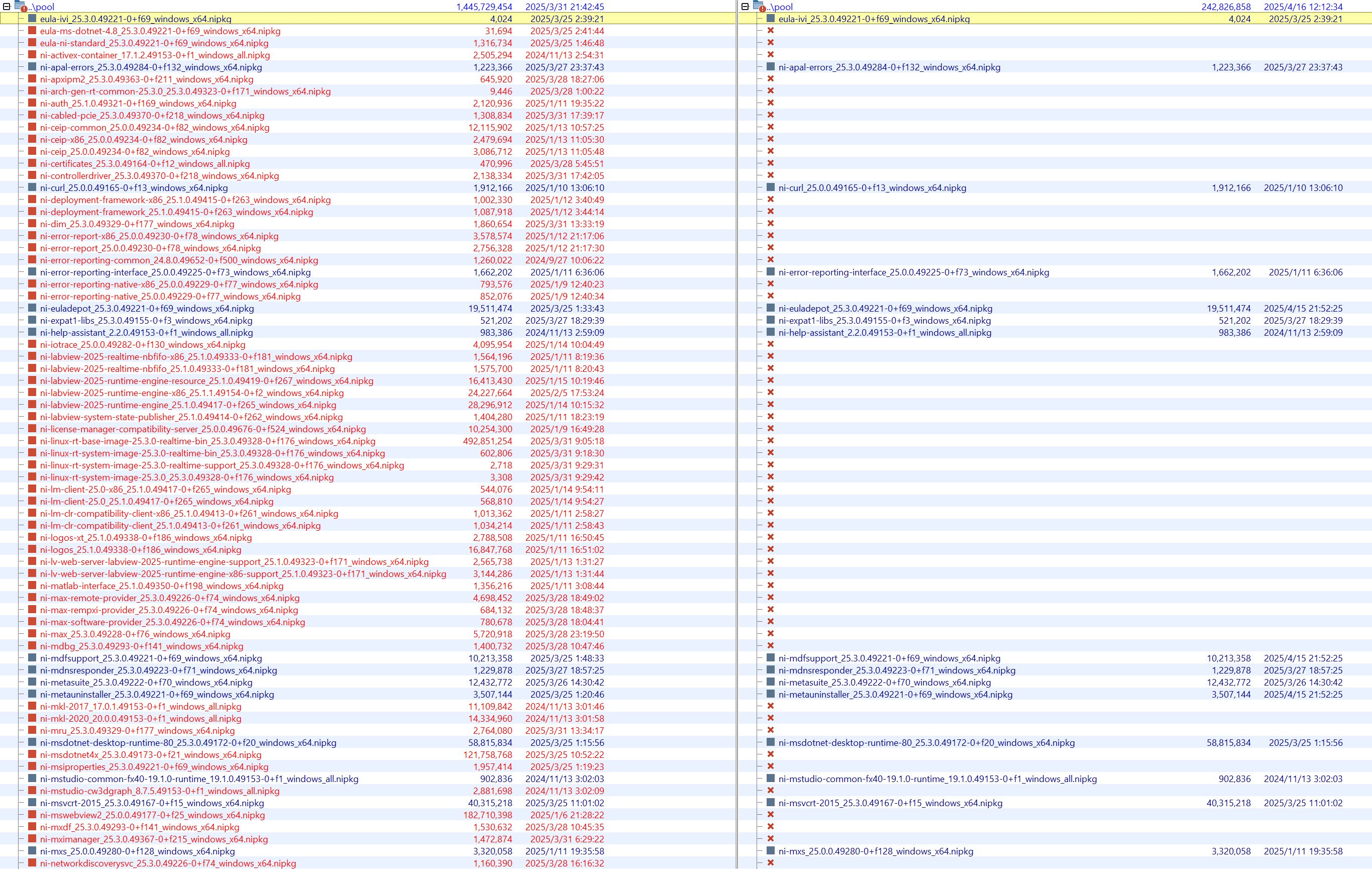Select right pane ni-help-assistant package
This screenshot has width=1372, height=869.
(x=885, y=332)
